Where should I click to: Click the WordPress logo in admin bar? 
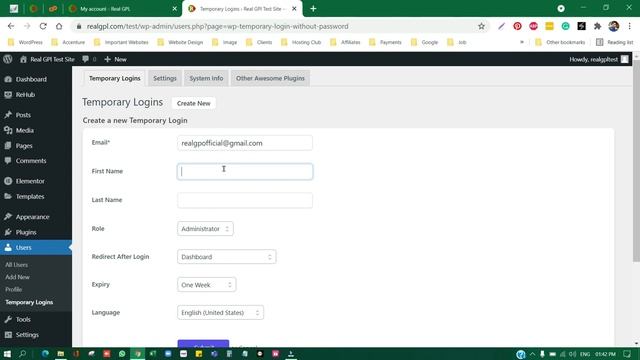pyautogui.click(x=7, y=59)
